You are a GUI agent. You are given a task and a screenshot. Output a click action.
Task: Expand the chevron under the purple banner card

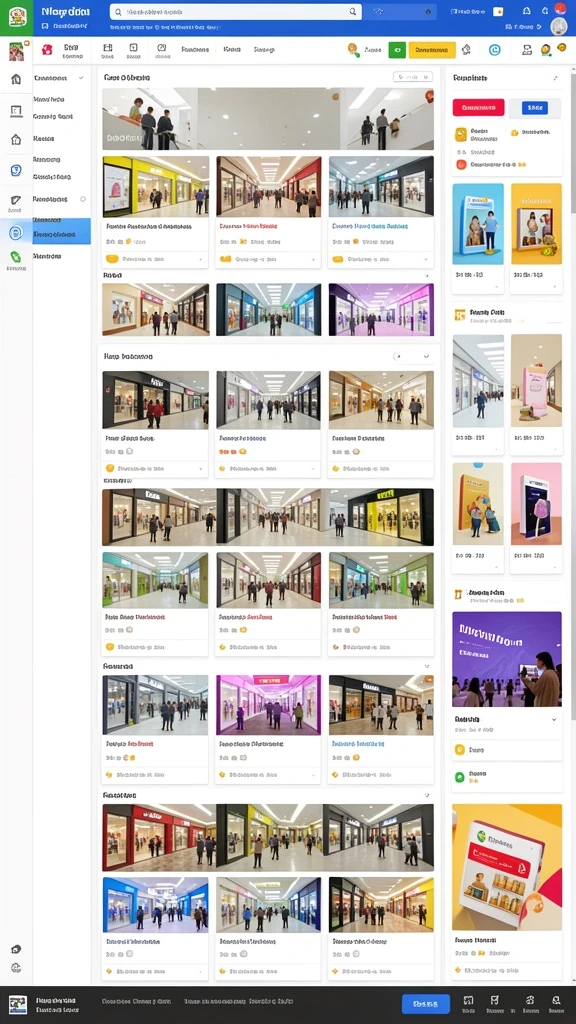point(554,719)
